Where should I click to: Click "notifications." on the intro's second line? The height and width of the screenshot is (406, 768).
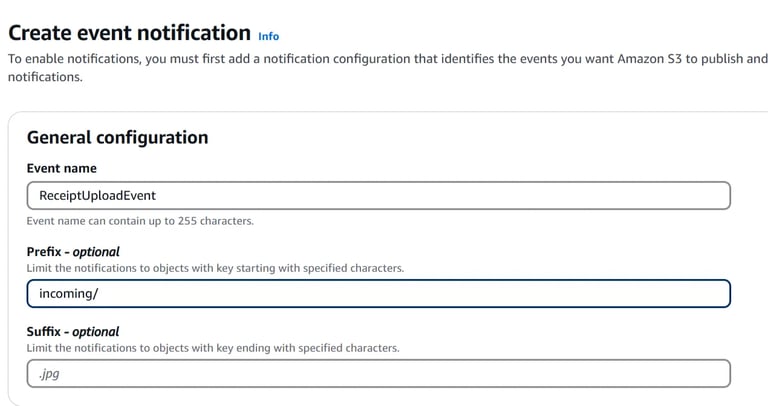[x=45, y=77]
